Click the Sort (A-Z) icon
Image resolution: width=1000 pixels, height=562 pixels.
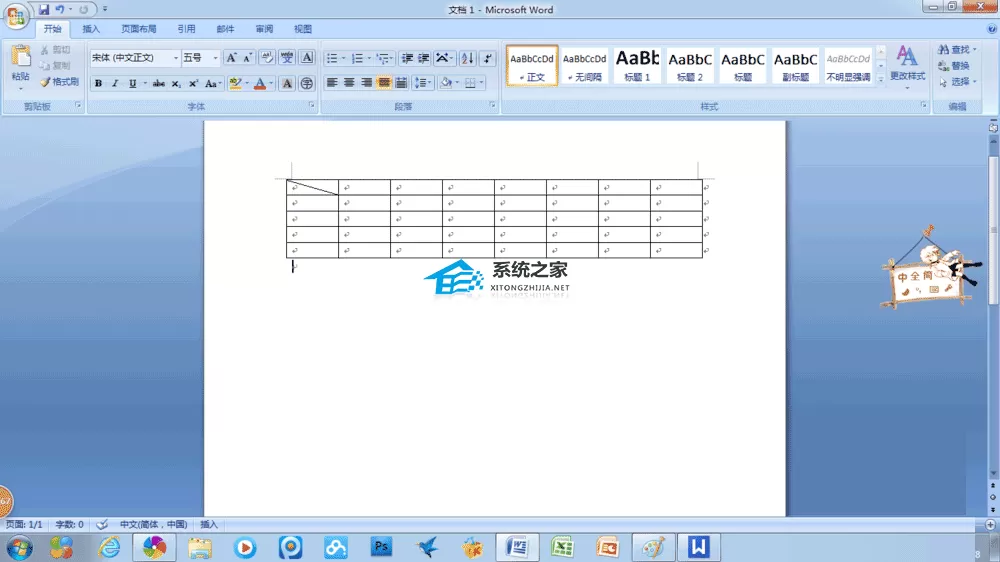coord(467,58)
